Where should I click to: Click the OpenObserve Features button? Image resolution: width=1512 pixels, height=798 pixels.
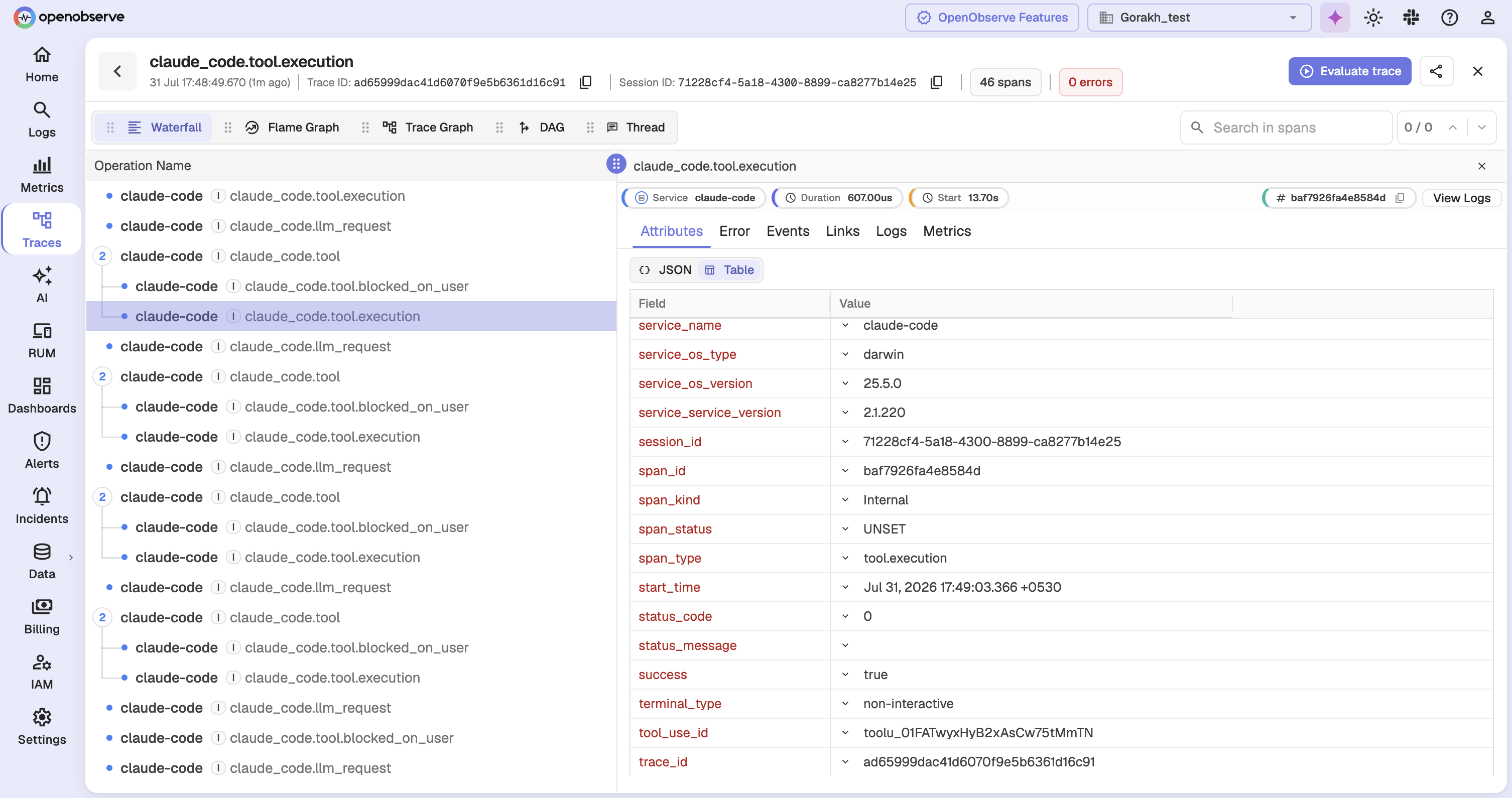[991, 18]
